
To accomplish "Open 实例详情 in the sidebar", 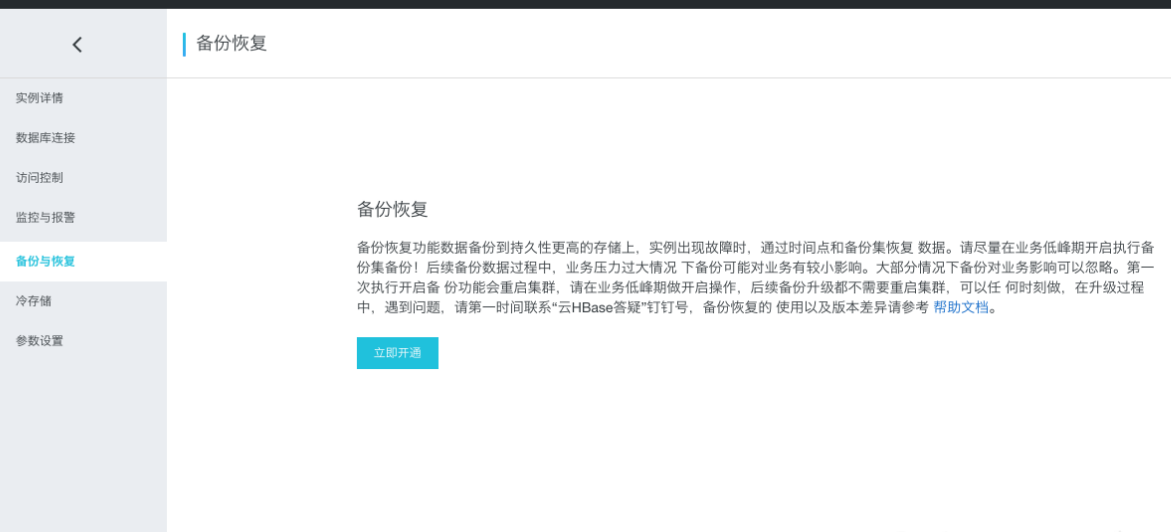I will [x=39, y=98].
